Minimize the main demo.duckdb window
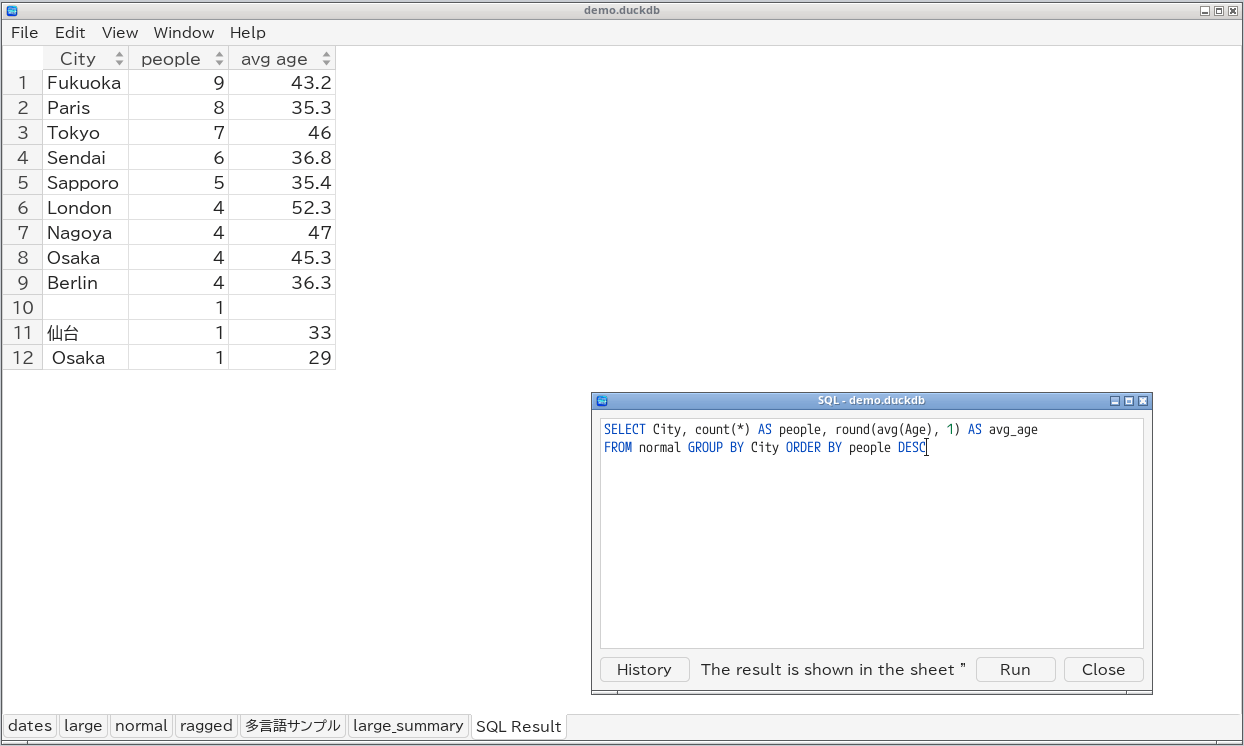This screenshot has width=1244, height=746. click(1205, 10)
